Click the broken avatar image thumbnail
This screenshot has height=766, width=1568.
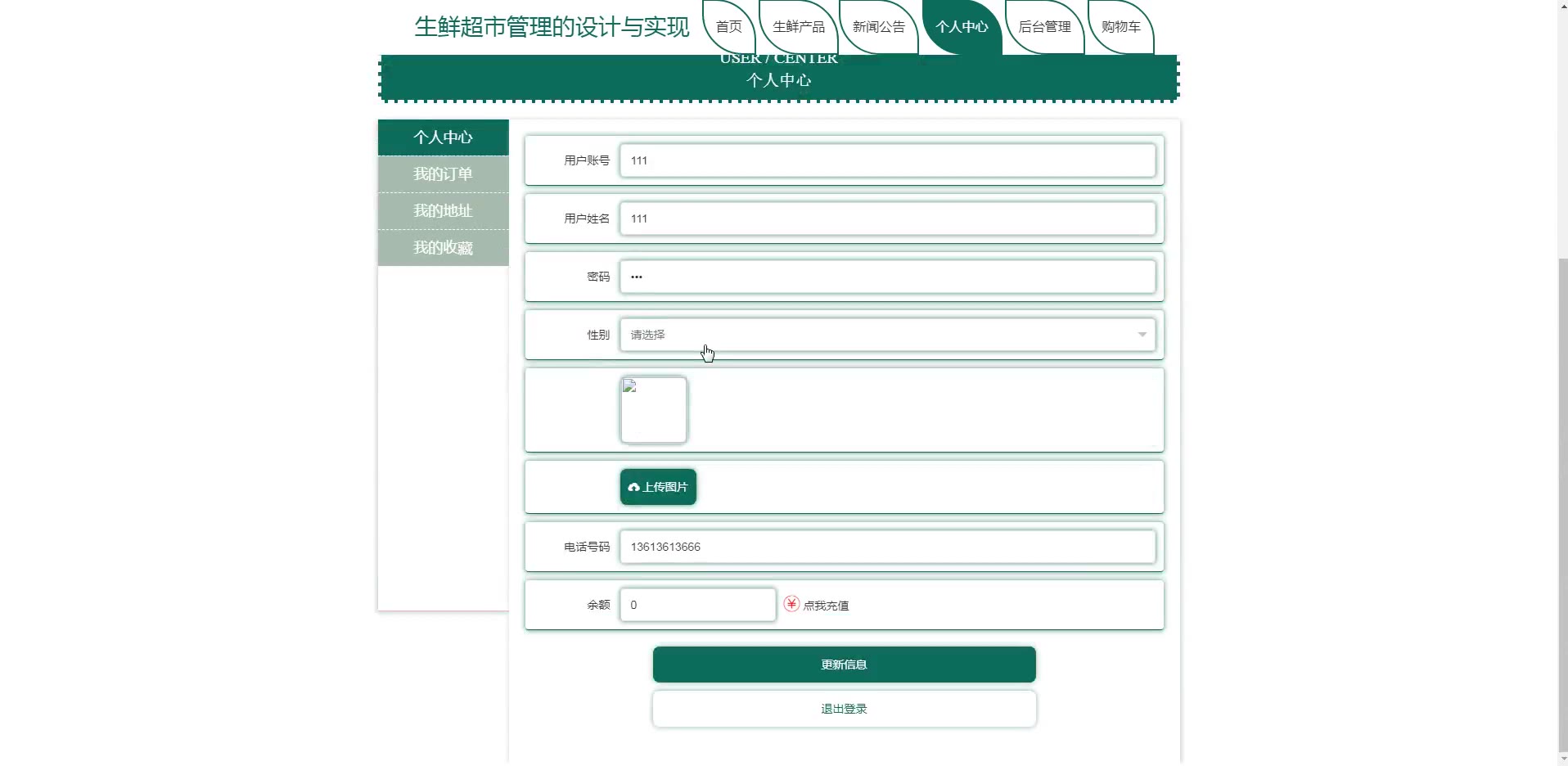[x=654, y=410]
